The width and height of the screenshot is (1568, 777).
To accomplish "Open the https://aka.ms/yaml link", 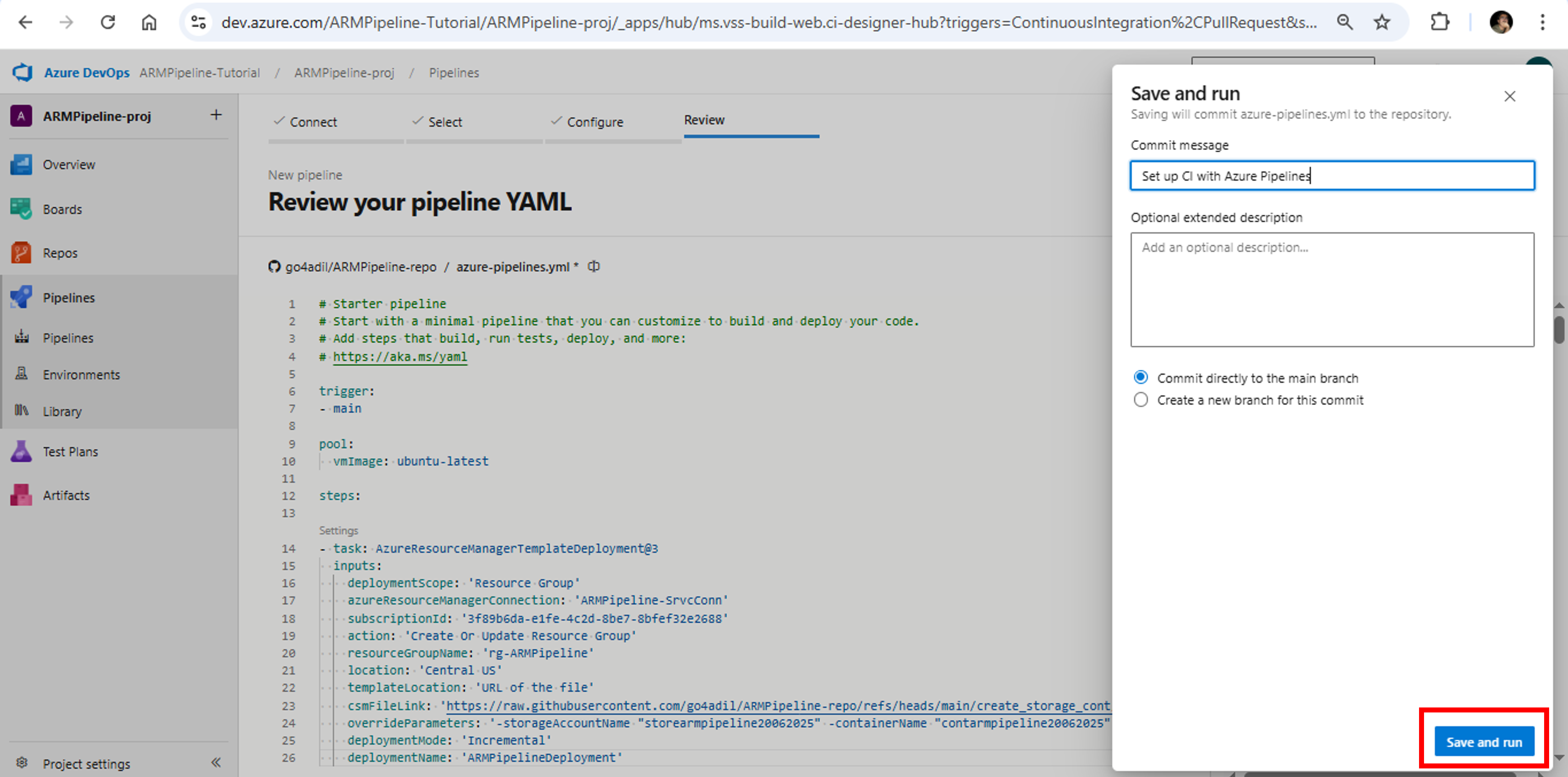I will coord(399,356).
